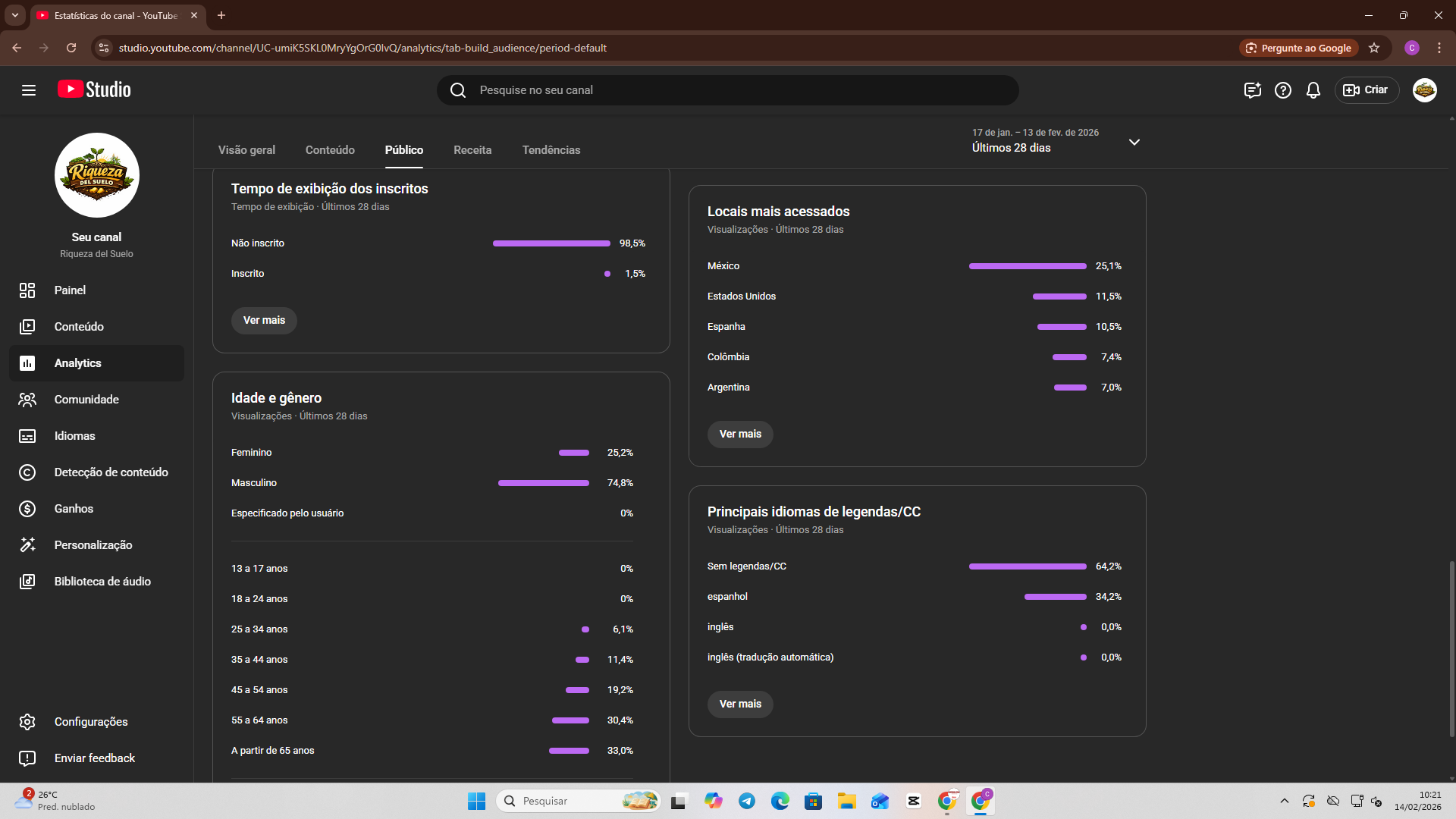Expand the Últimos 28 dias date dropdown
This screenshot has width=1456, height=819.
tap(1134, 142)
